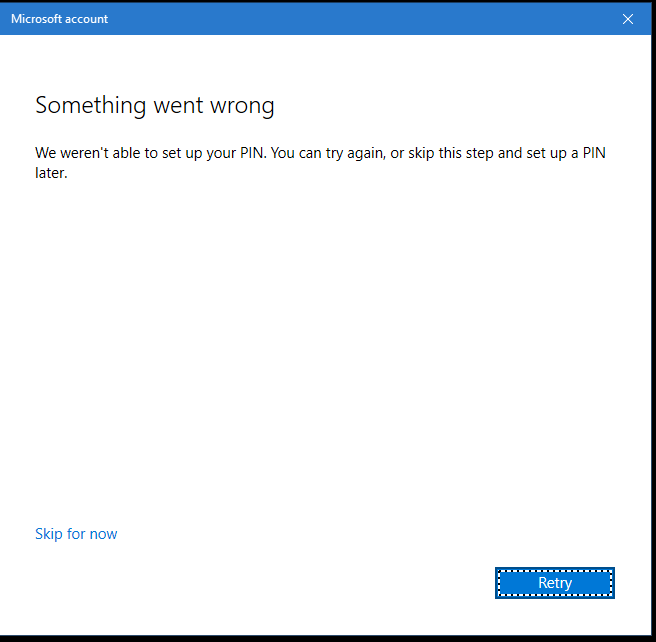
Task: Select the 'Something went wrong' heading
Action: 155,105
